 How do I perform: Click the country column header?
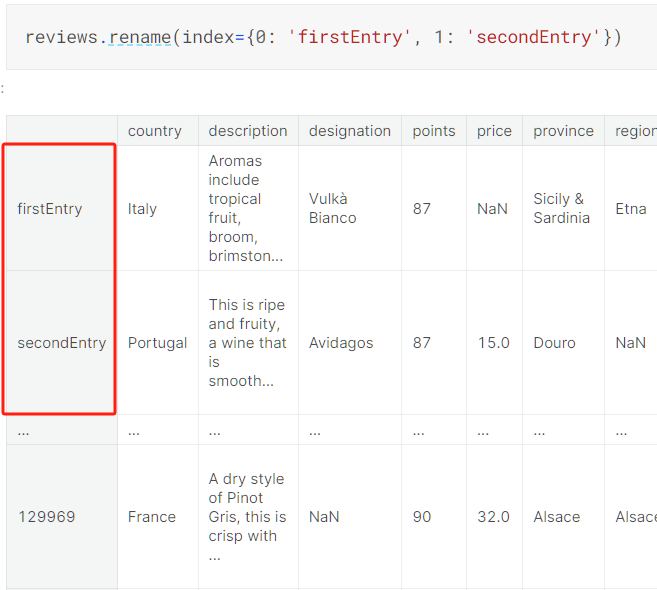(x=155, y=131)
